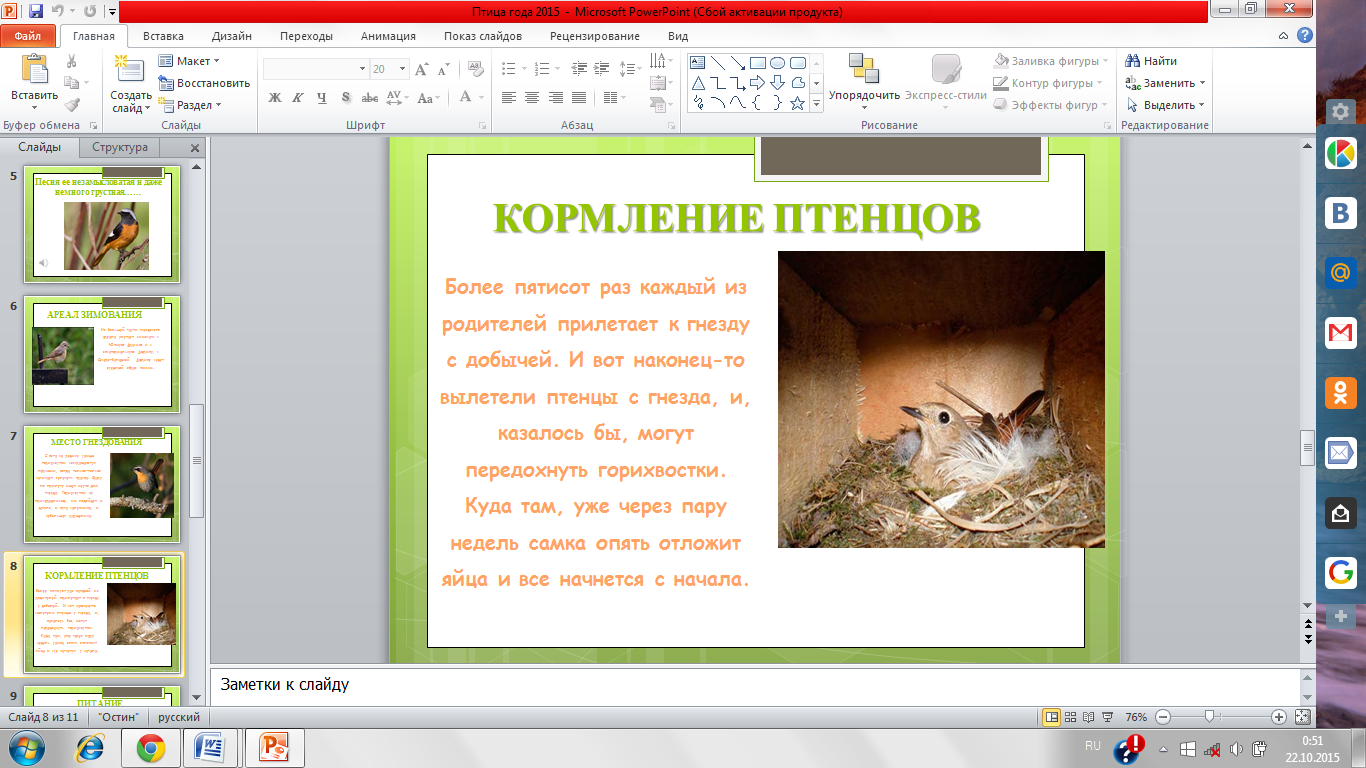Click the Undo arrow in Quick Access toolbar

pyautogui.click(x=59, y=12)
